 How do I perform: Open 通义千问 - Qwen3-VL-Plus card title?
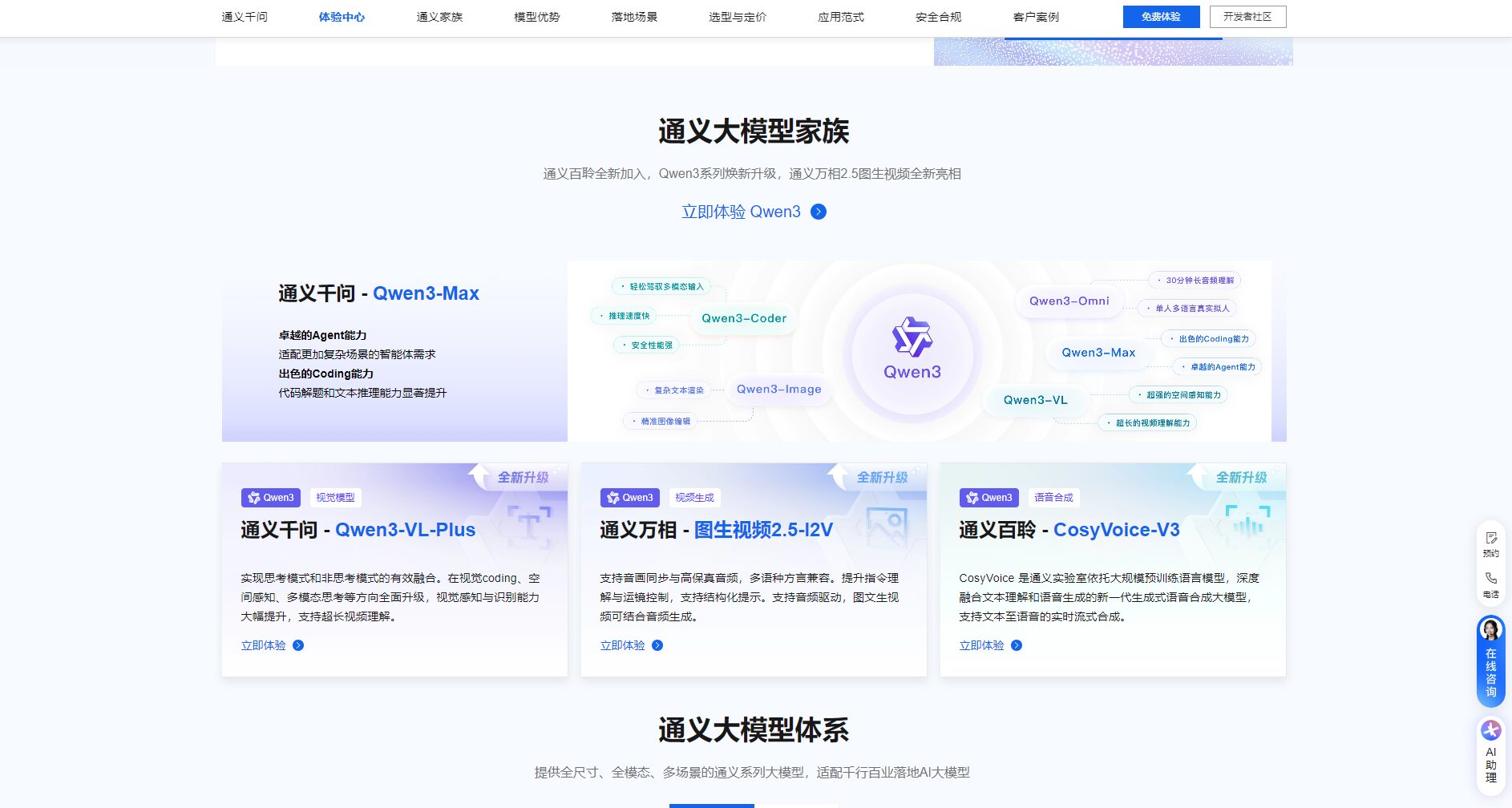click(358, 530)
